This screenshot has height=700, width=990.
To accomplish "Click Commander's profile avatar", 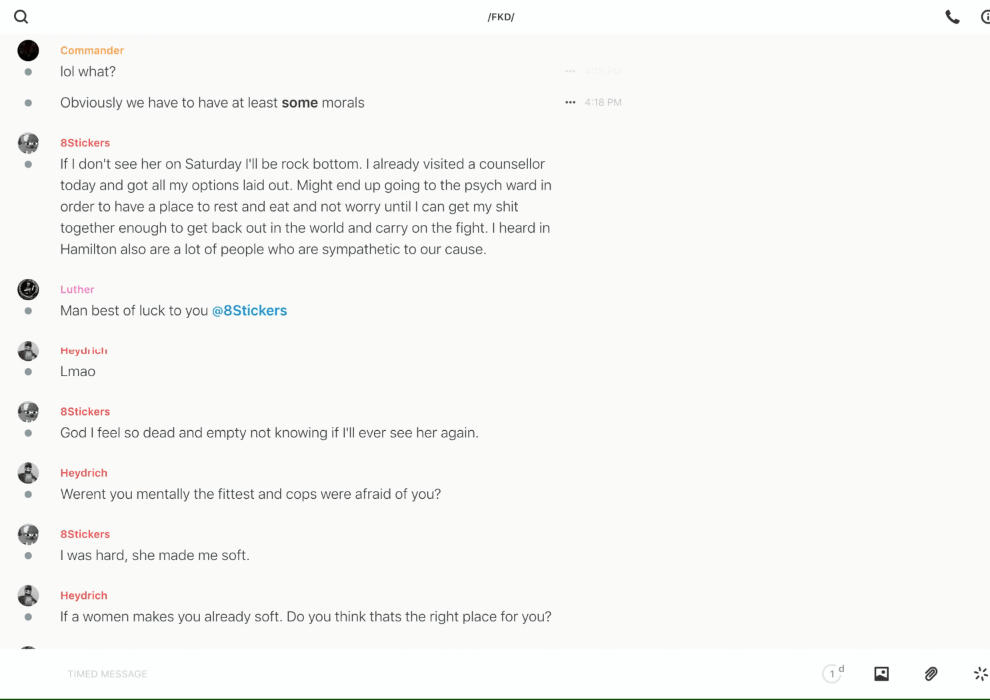I will point(28,51).
